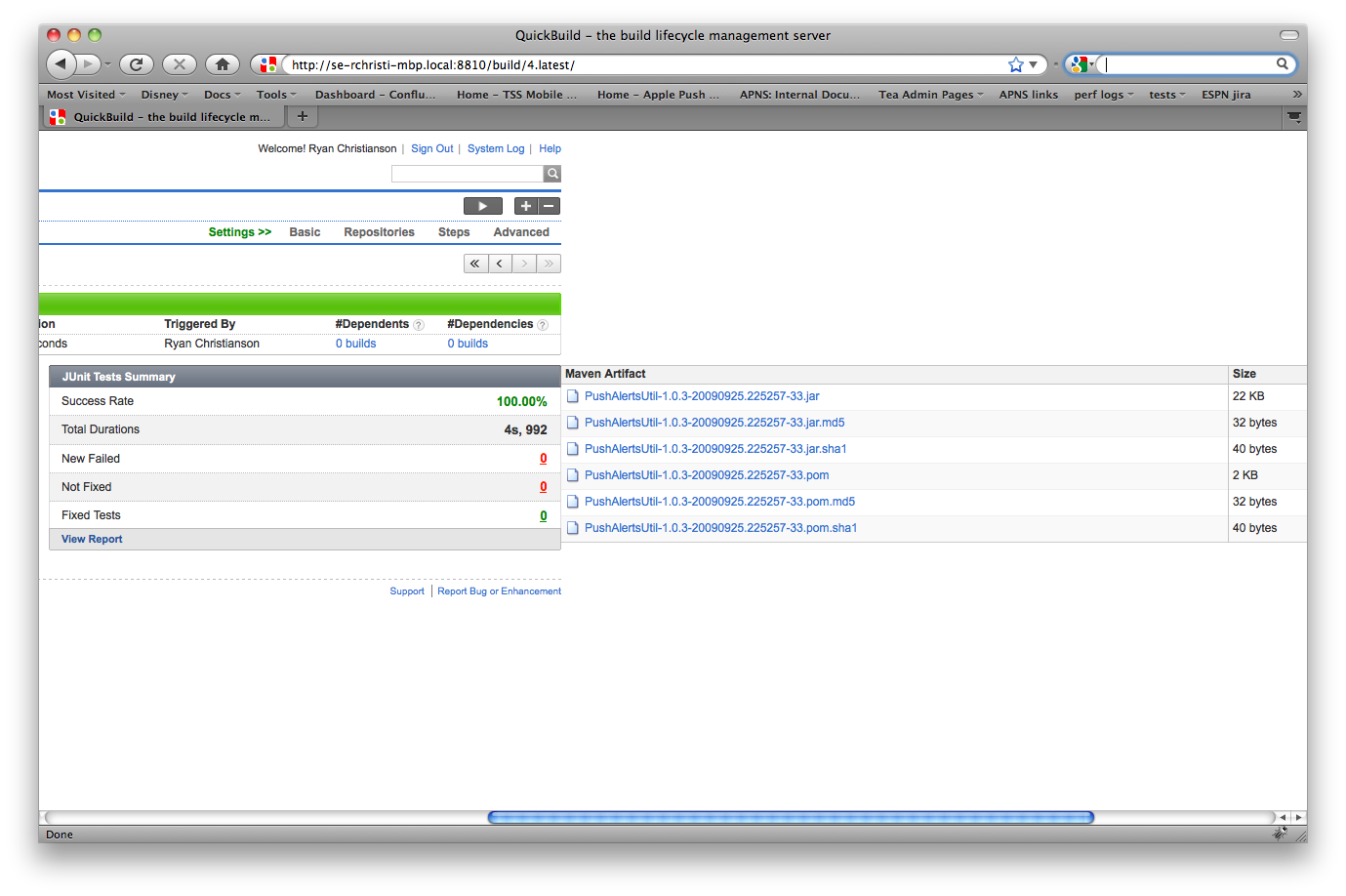
Task: Click the Sign Out link
Action: point(431,148)
